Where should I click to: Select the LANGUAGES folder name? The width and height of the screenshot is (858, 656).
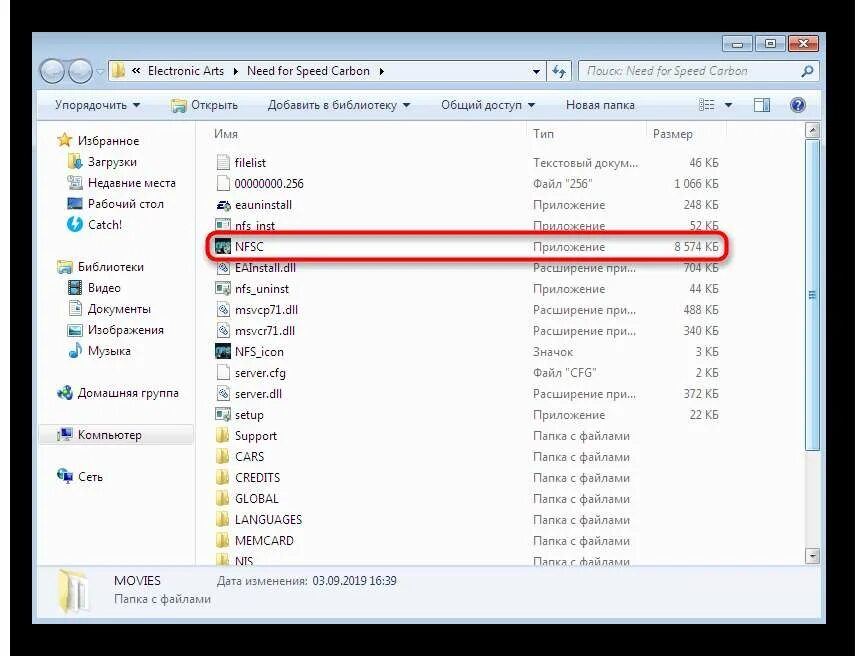[268, 520]
